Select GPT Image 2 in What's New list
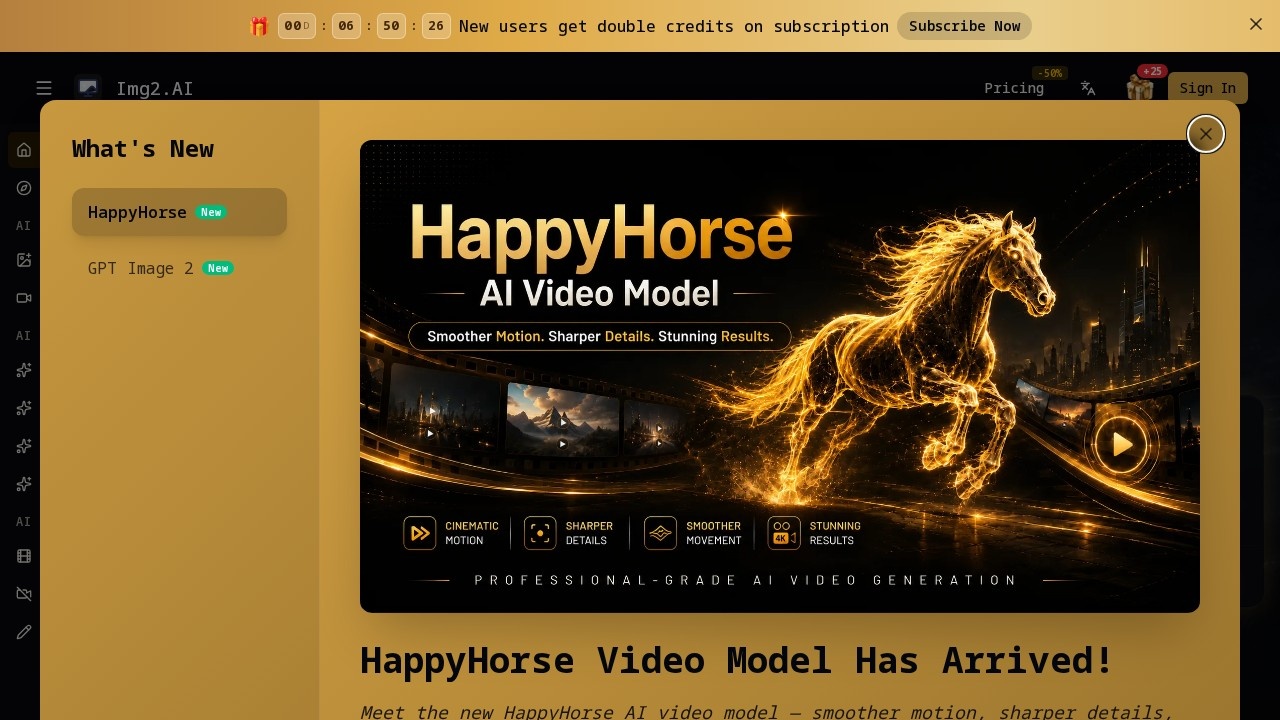1280x720 pixels. [x=179, y=268]
